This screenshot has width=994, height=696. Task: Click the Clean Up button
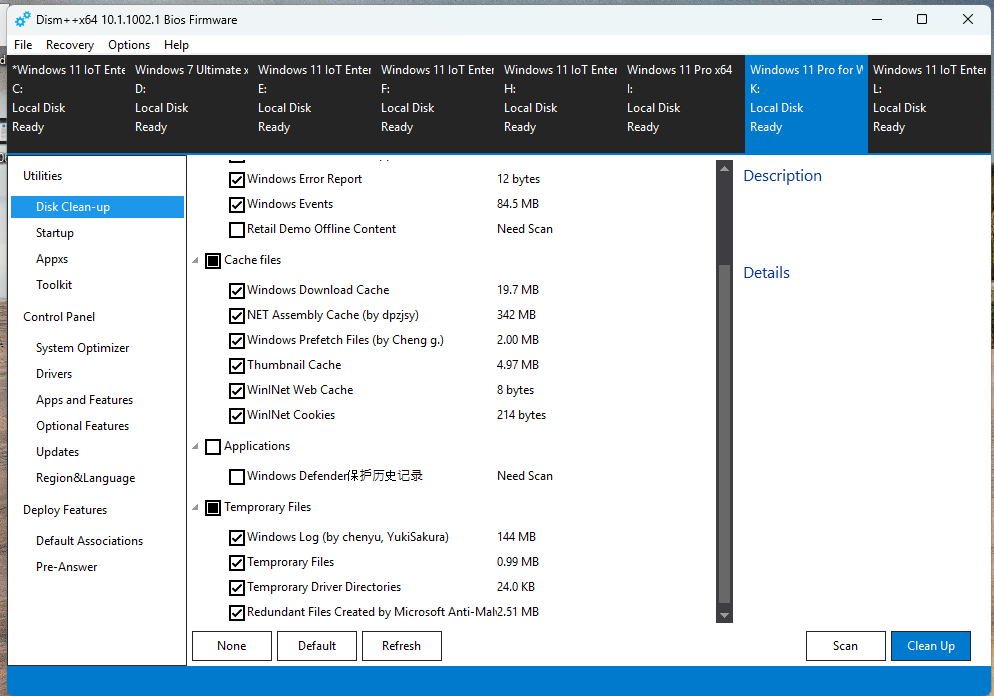pos(931,646)
